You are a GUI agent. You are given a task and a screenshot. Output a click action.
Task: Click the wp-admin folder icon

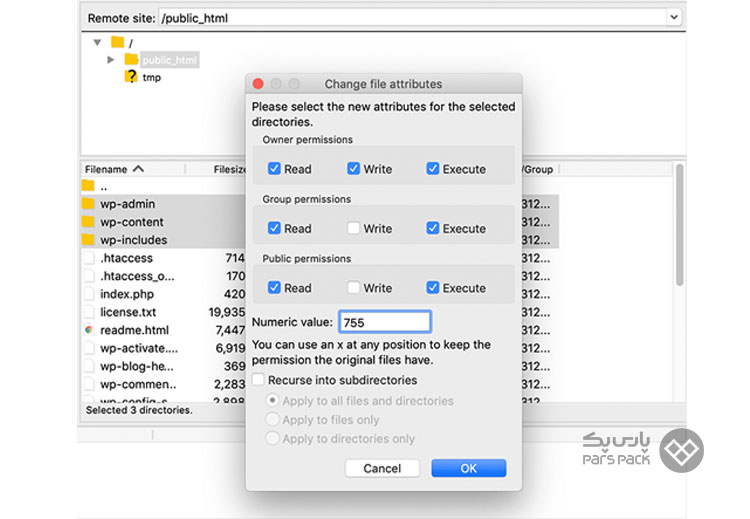(88, 204)
